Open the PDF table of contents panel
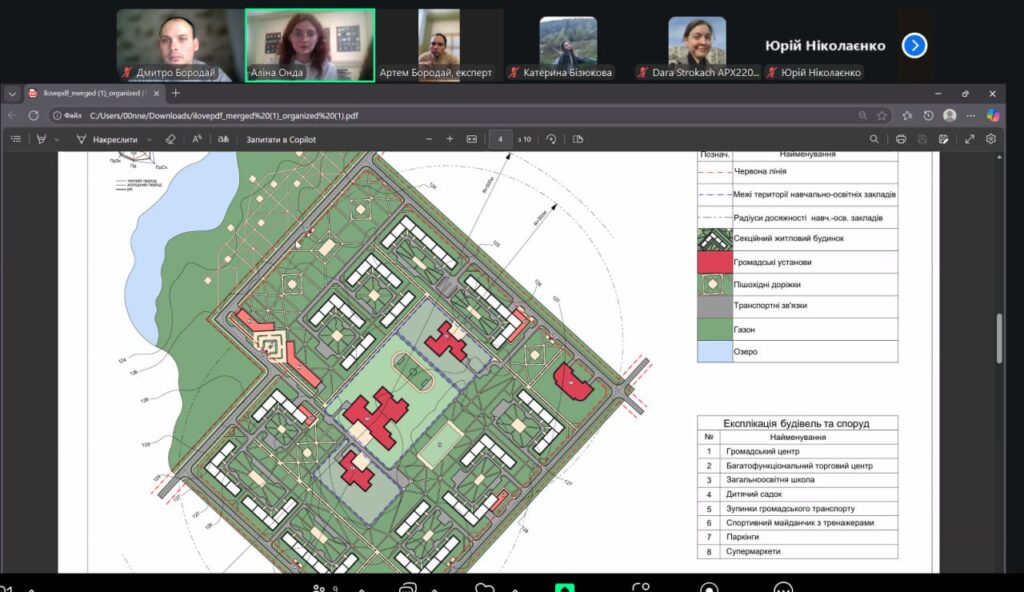 (15, 139)
